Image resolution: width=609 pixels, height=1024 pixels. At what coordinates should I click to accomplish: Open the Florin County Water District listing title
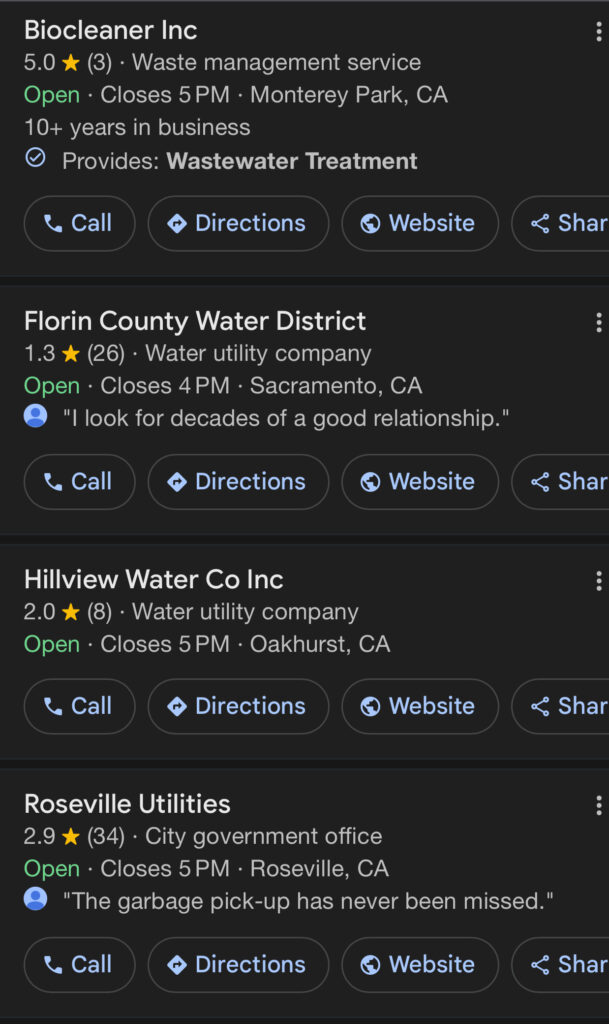195,321
